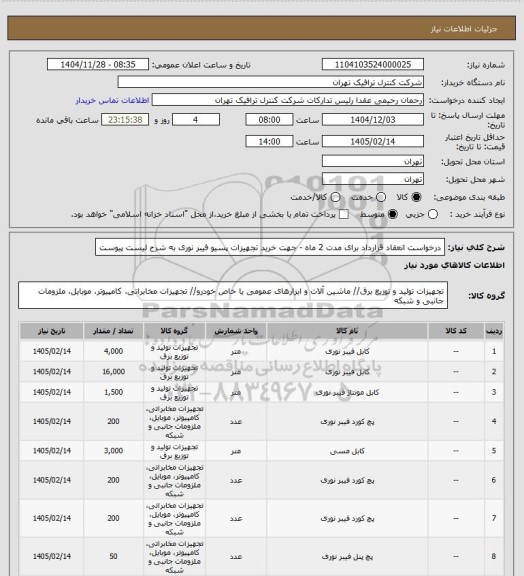
Task: Click the item name کابل مسی
Action: [347, 451]
